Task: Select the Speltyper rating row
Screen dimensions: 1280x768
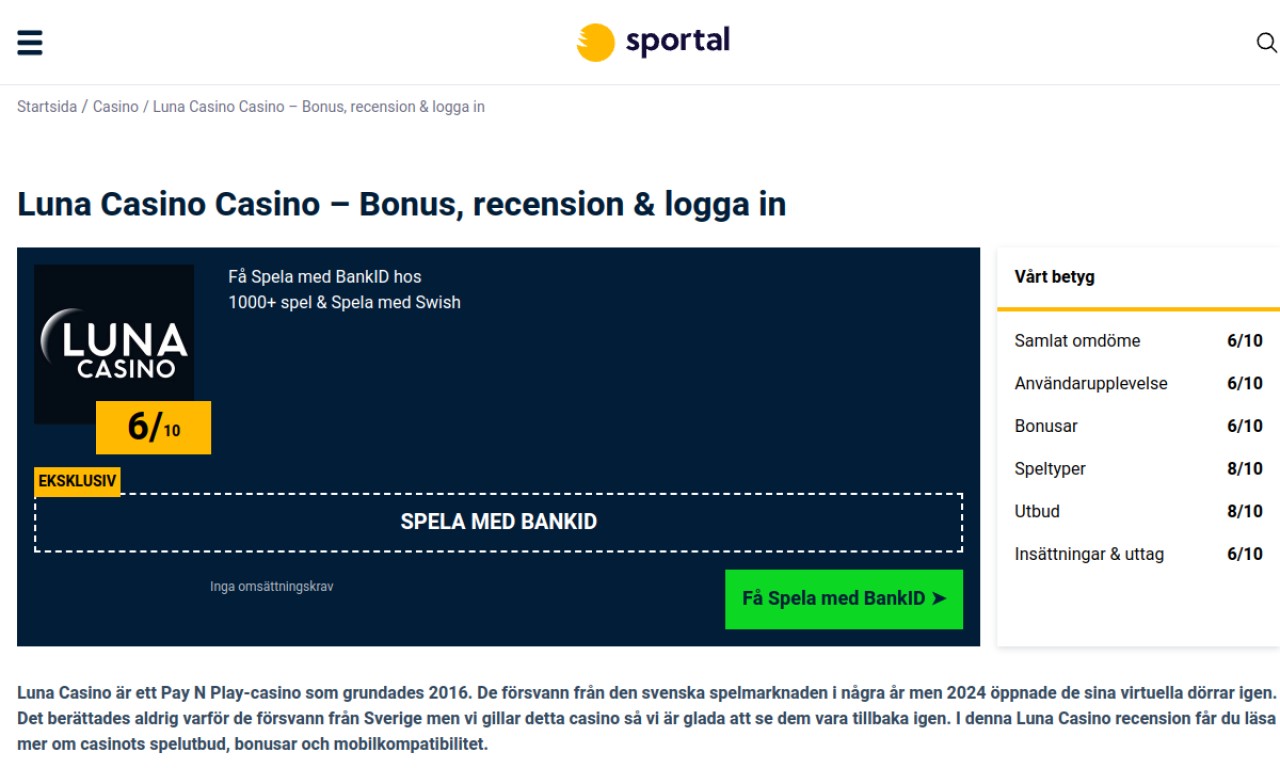Action: 1139,469
